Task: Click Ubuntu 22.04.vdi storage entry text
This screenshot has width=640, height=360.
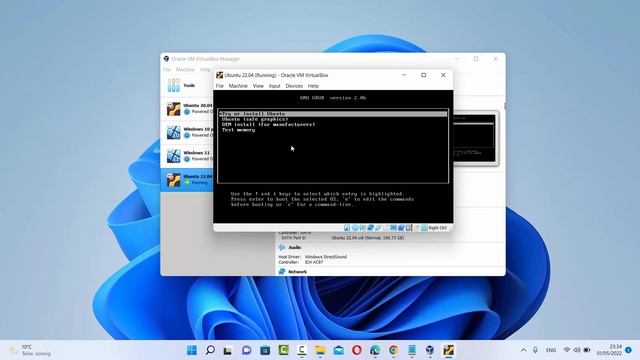Action: [367, 238]
